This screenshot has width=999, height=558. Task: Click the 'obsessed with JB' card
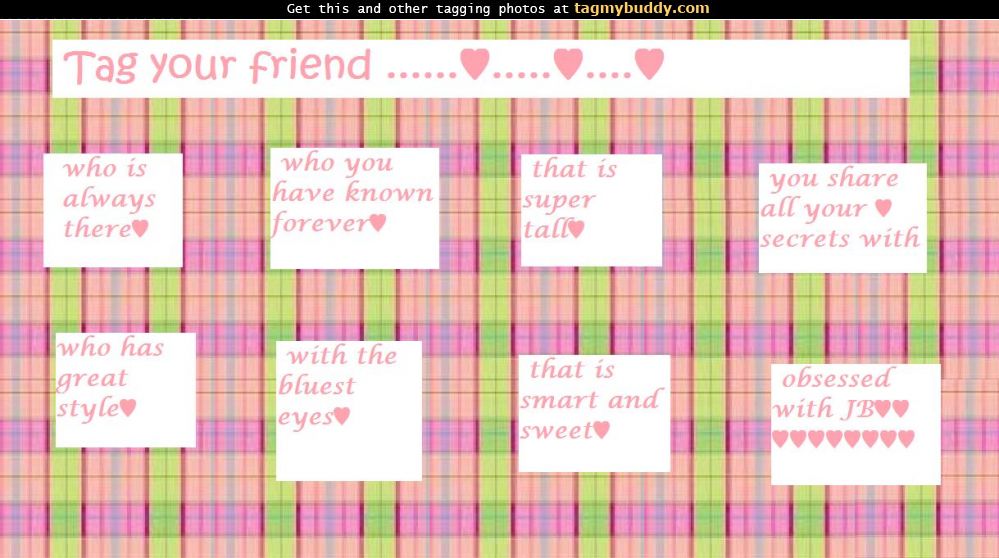pos(856,424)
